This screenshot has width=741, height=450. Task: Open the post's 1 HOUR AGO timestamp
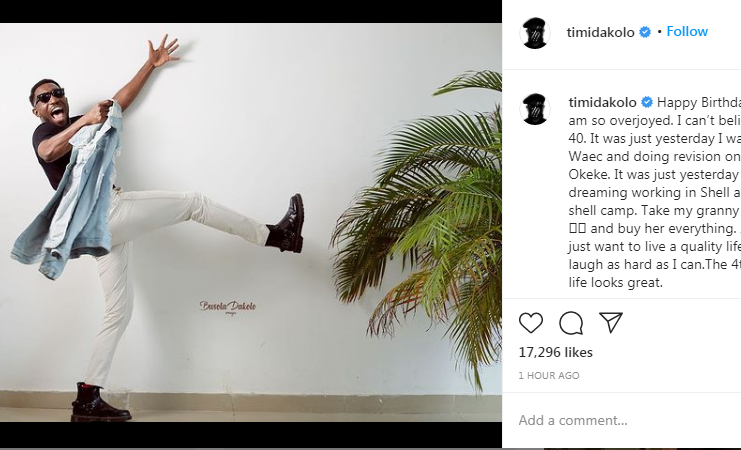pos(549,375)
